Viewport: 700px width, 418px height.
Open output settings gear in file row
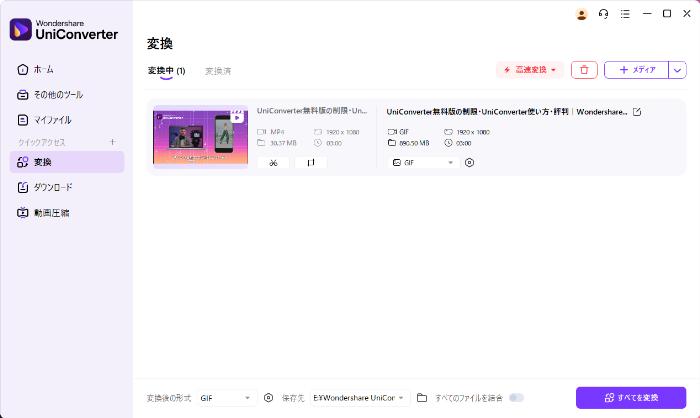469,163
